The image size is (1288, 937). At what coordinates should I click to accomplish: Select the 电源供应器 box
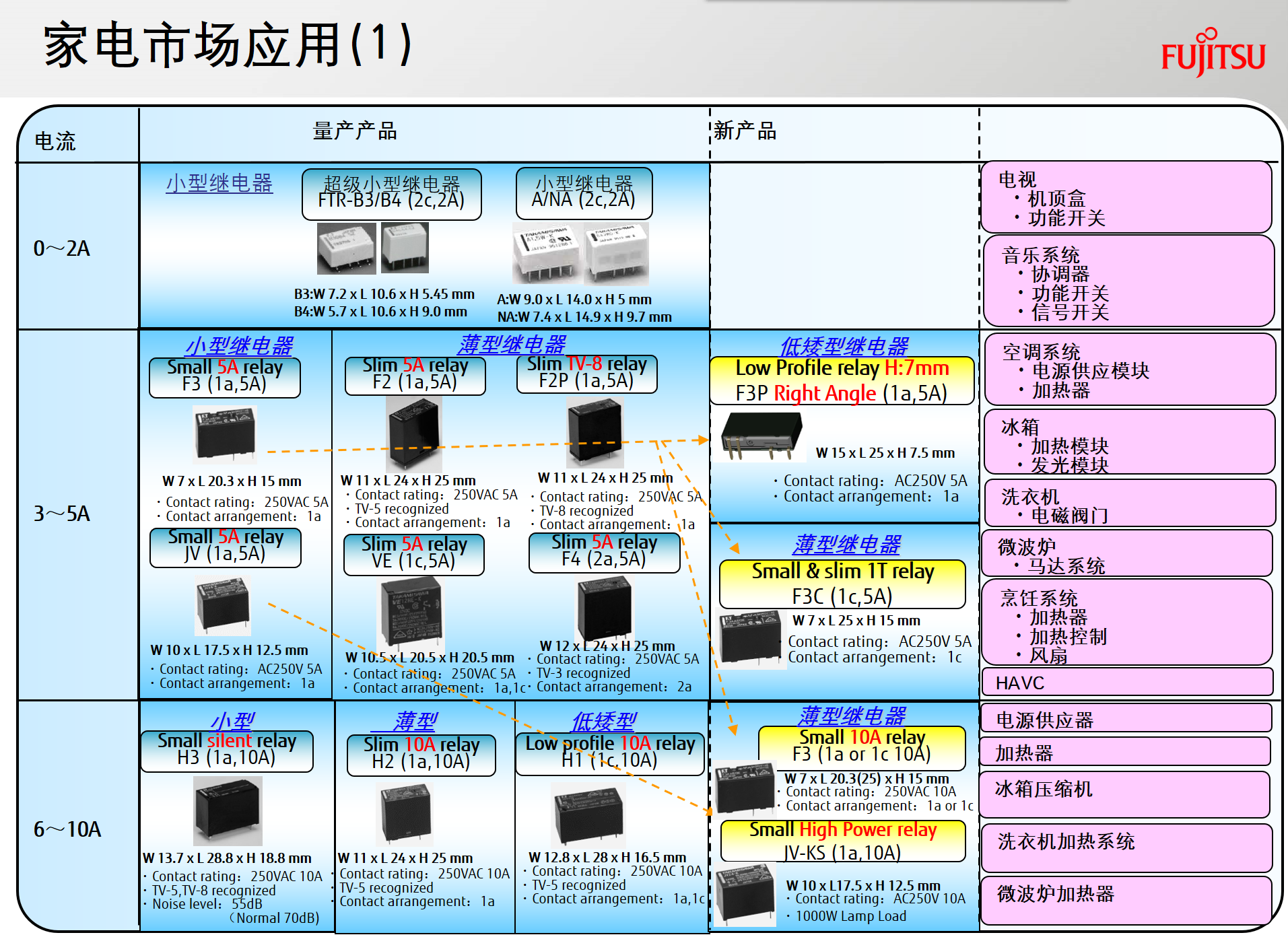1126,718
